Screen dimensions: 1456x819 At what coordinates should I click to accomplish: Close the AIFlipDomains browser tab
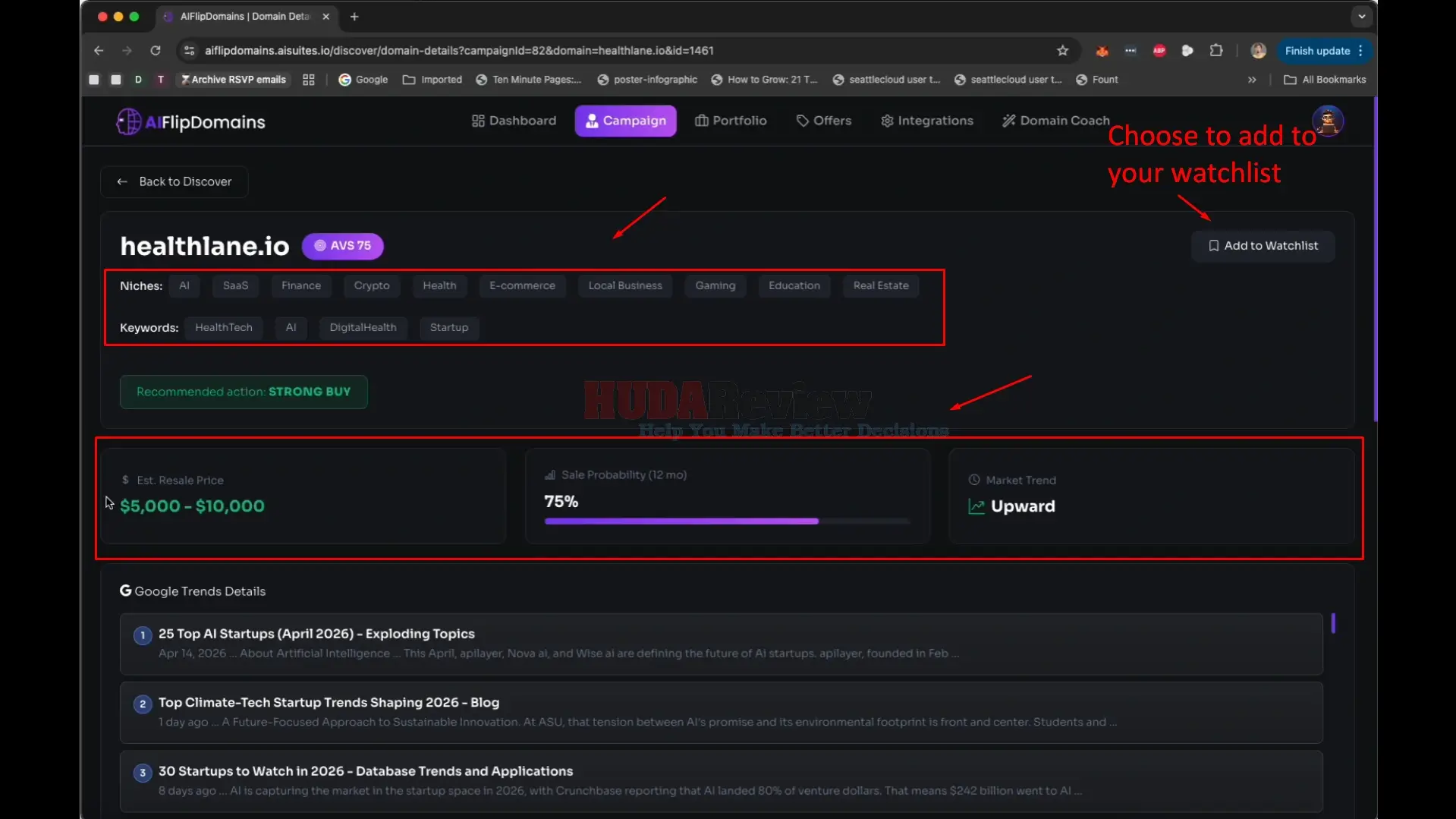326,17
